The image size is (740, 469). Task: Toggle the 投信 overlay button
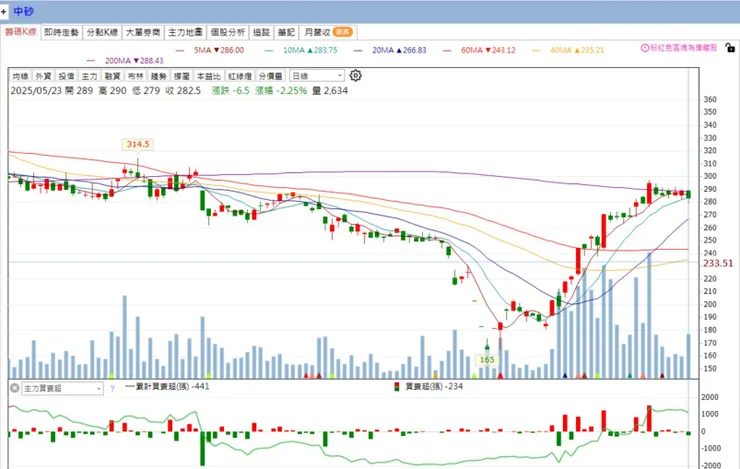point(67,76)
